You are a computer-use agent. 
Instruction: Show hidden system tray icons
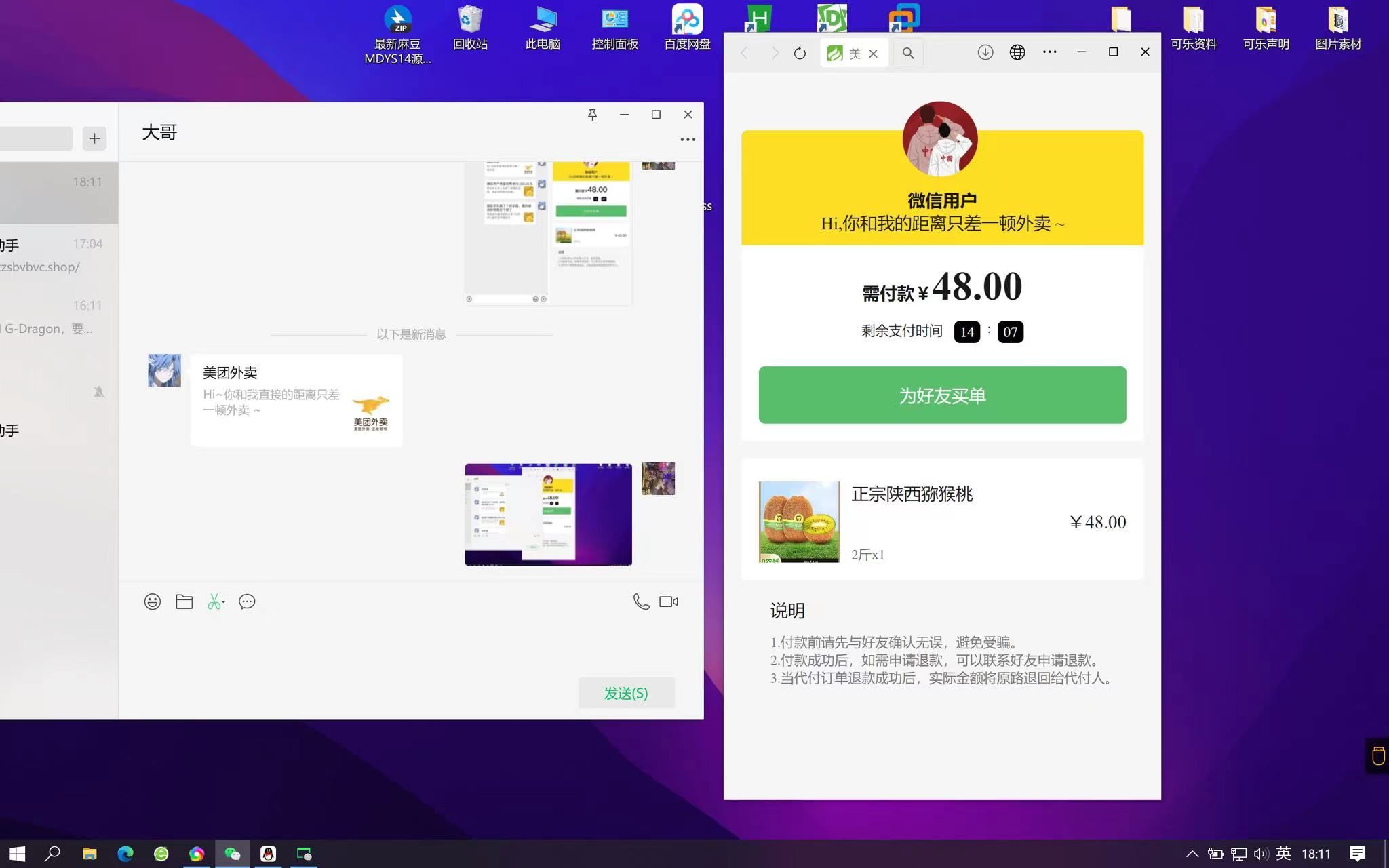(1192, 854)
